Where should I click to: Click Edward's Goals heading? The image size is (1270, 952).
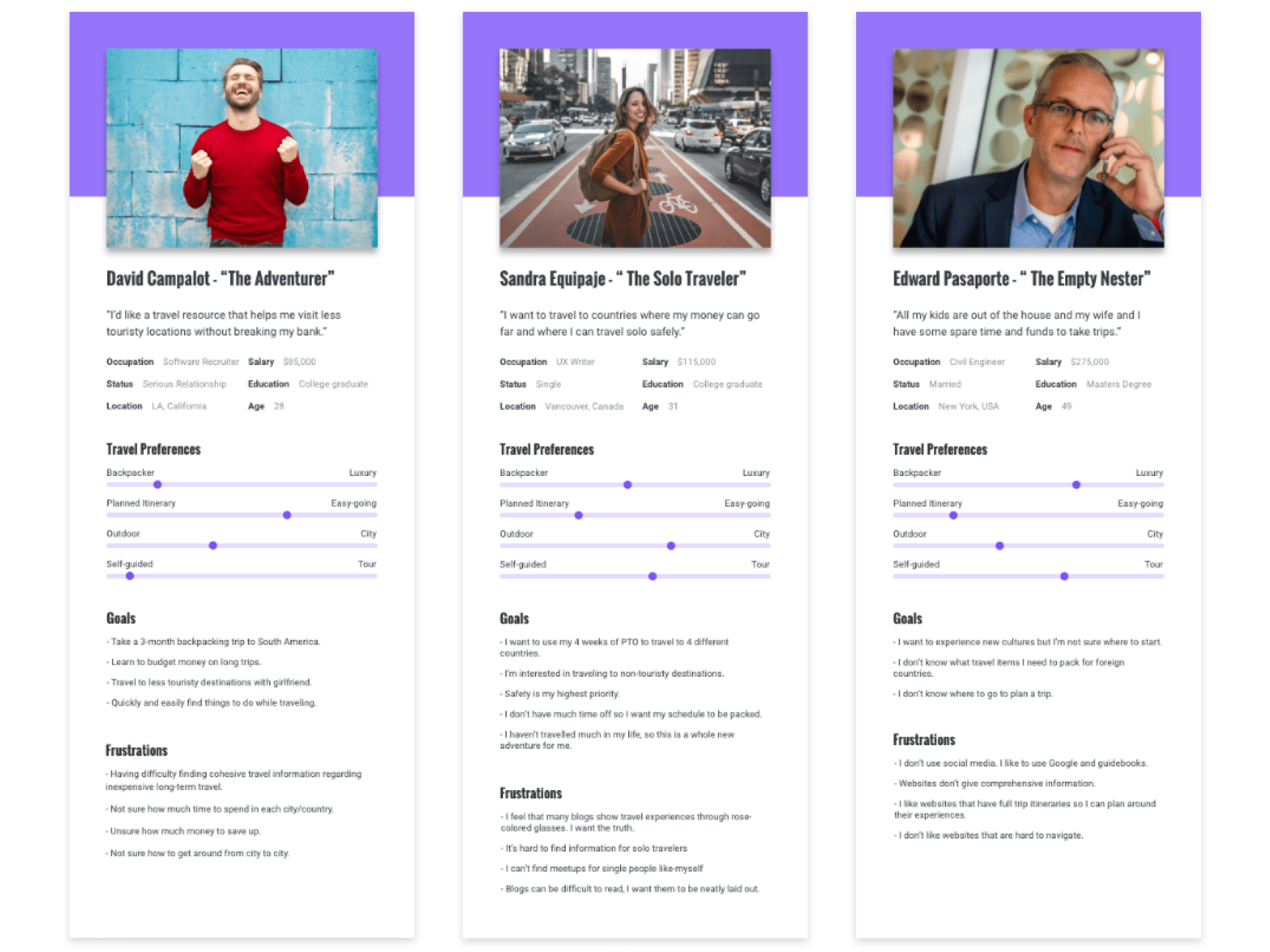907,618
